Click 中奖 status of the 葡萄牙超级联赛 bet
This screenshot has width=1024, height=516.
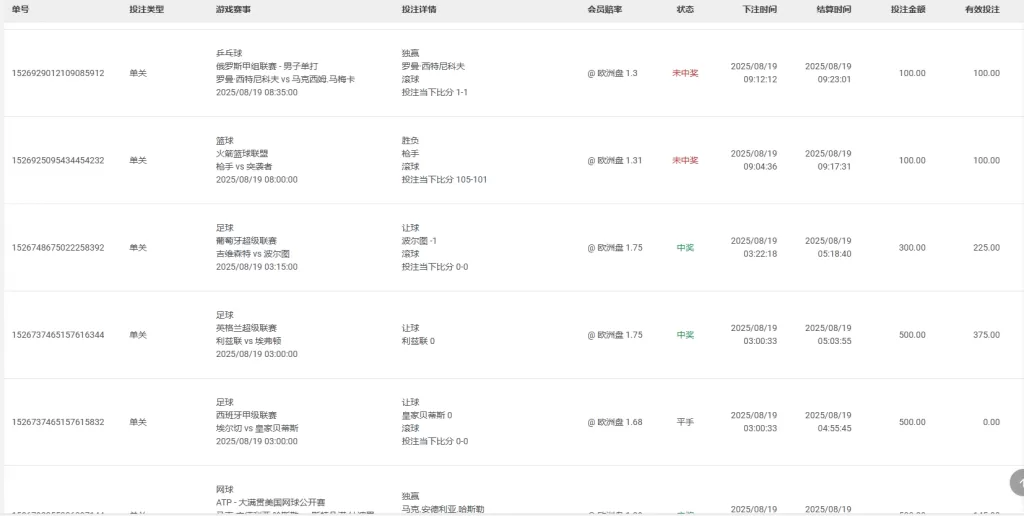685,248
